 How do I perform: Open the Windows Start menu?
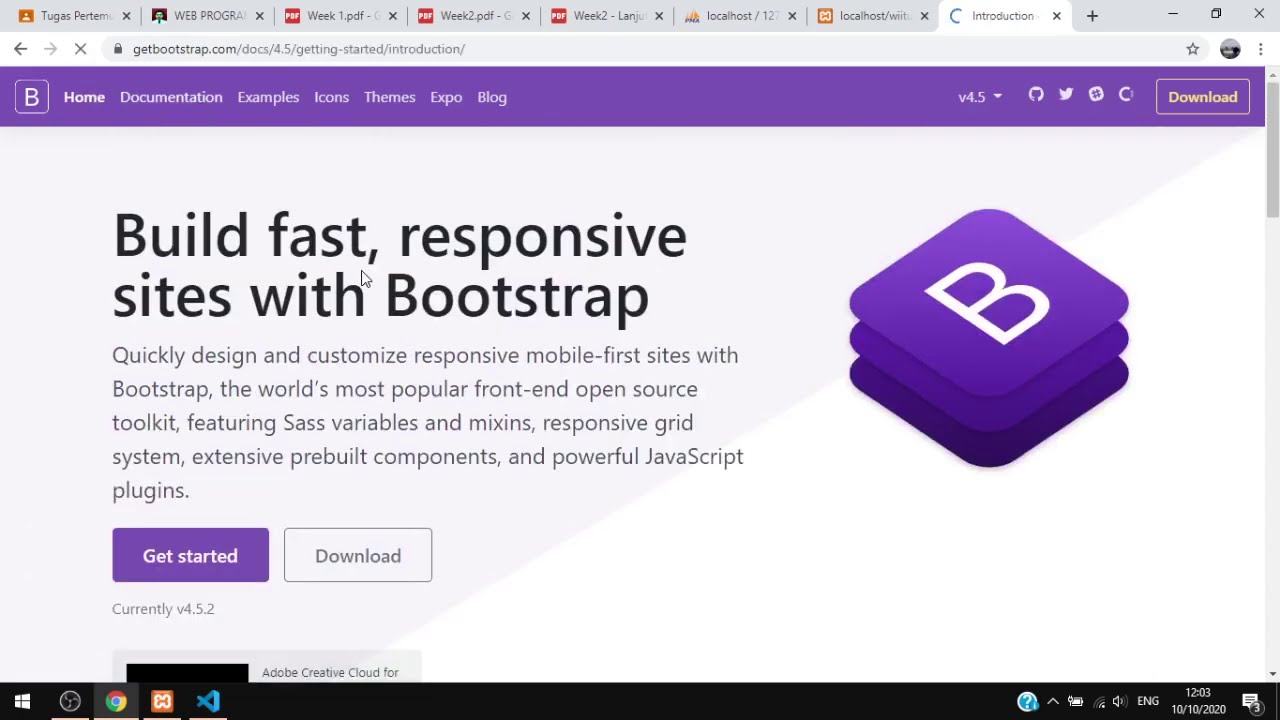(x=22, y=702)
